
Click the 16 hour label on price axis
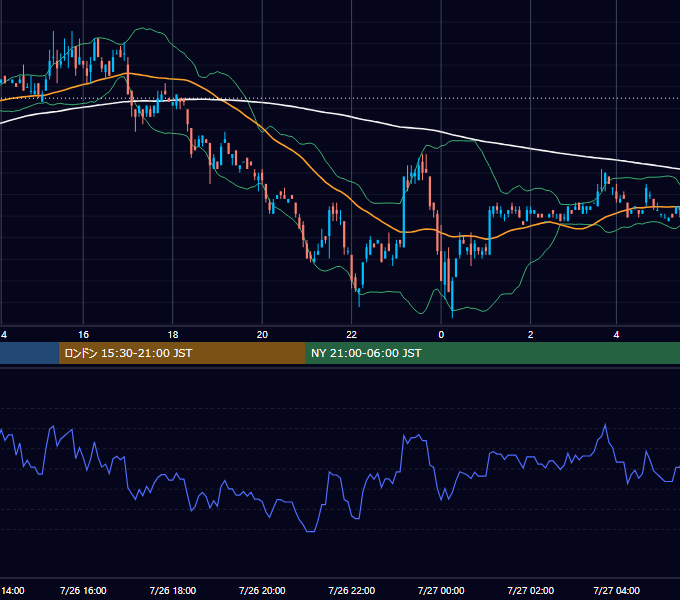83,335
